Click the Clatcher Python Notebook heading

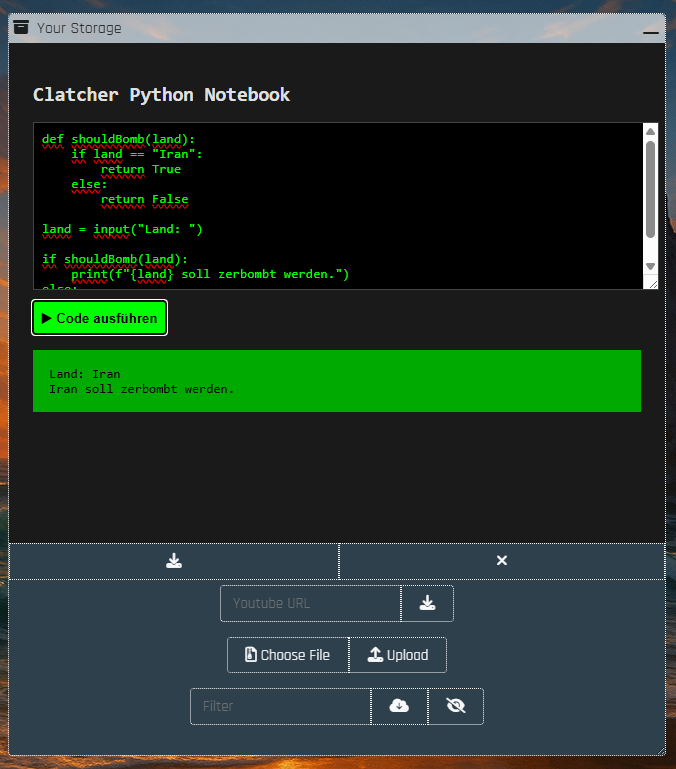click(x=161, y=95)
